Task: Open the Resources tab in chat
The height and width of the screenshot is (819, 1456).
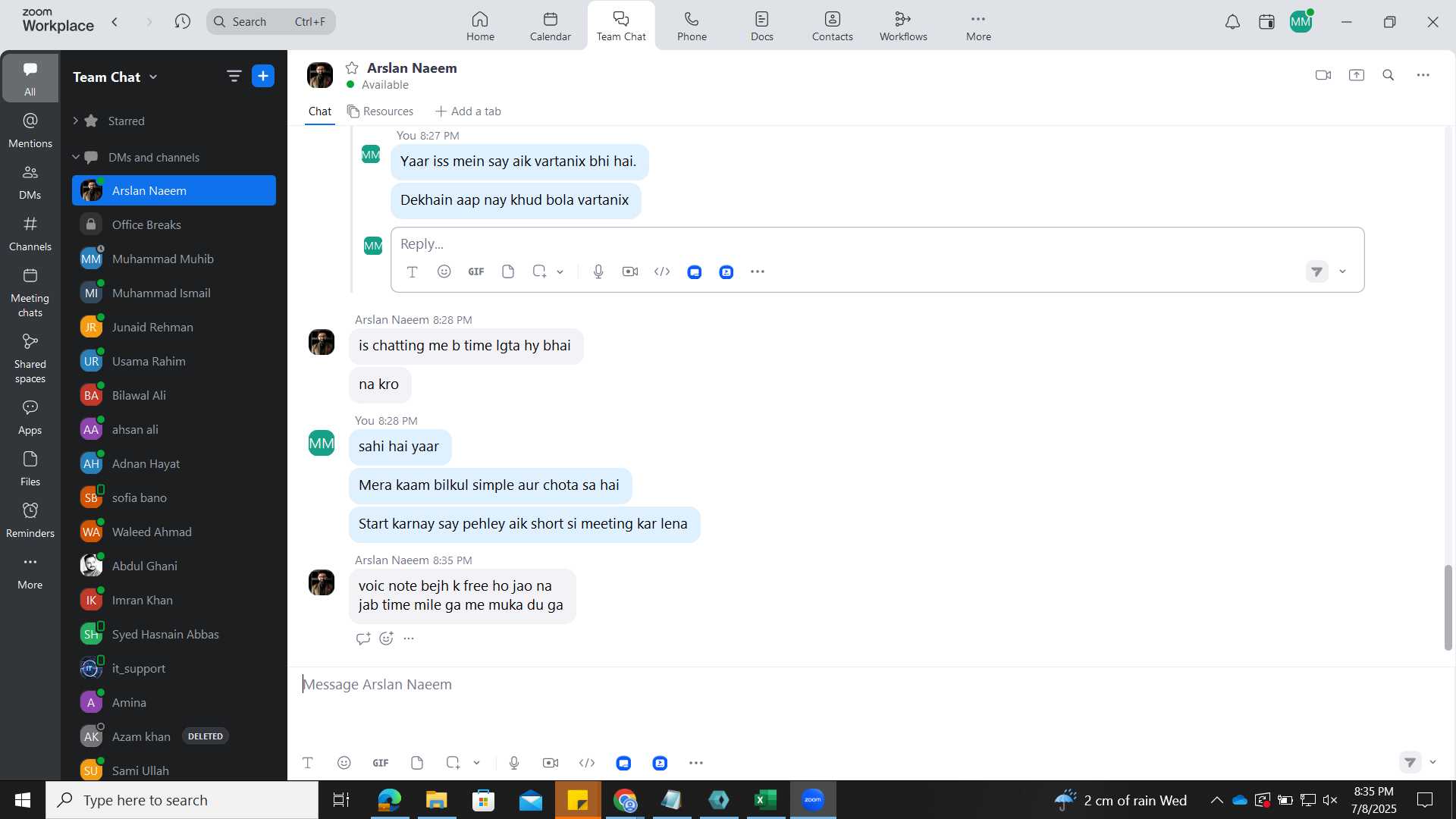Action: (381, 111)
